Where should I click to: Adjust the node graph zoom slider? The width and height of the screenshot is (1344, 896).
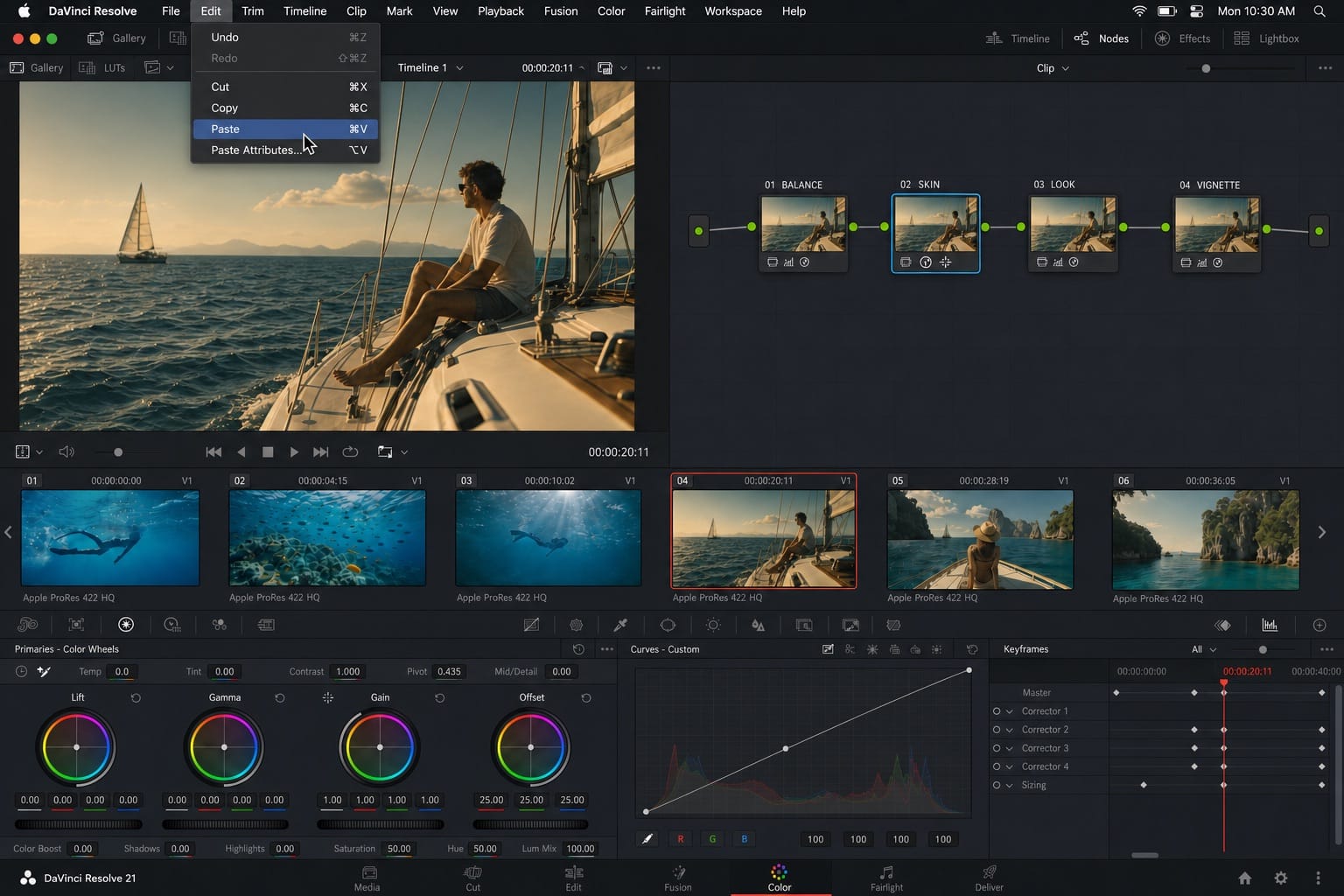1206,68
